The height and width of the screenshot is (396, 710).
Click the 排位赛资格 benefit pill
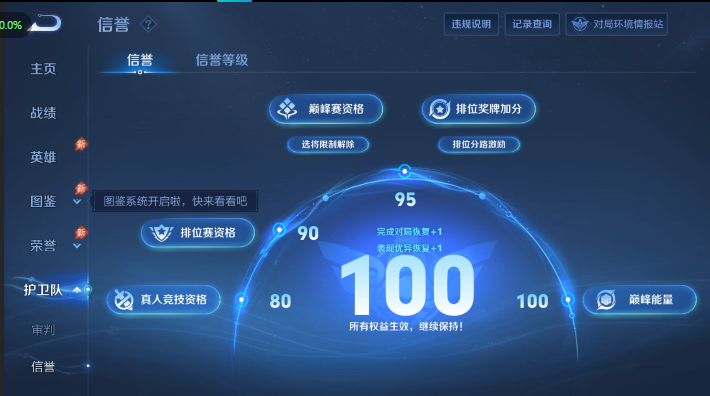click(198, 233)
